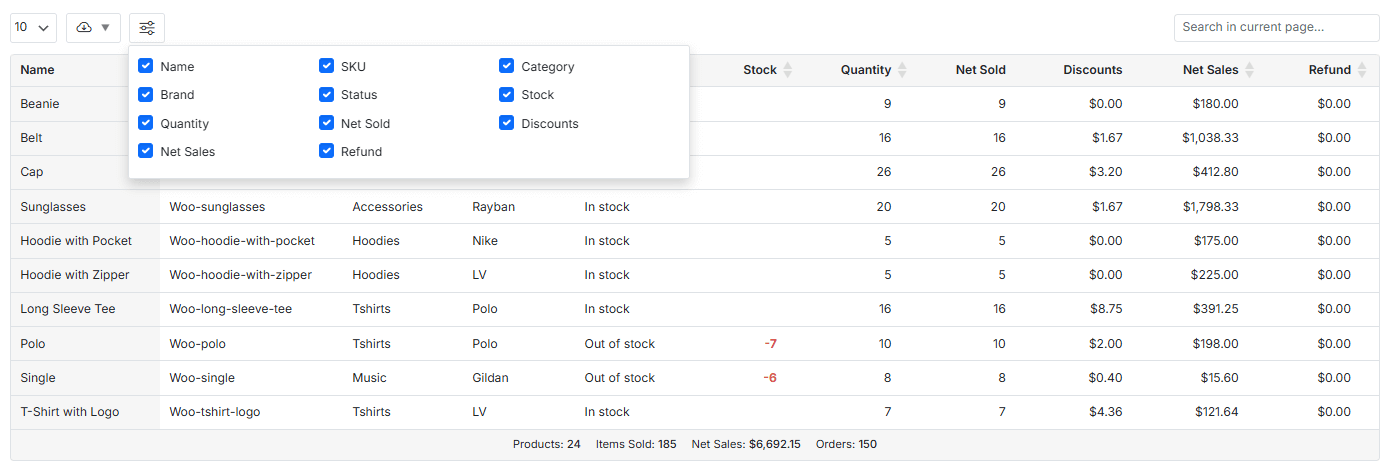
Task: Sort by Net Sales using its sort arrows
Action: coord(1249,70)
